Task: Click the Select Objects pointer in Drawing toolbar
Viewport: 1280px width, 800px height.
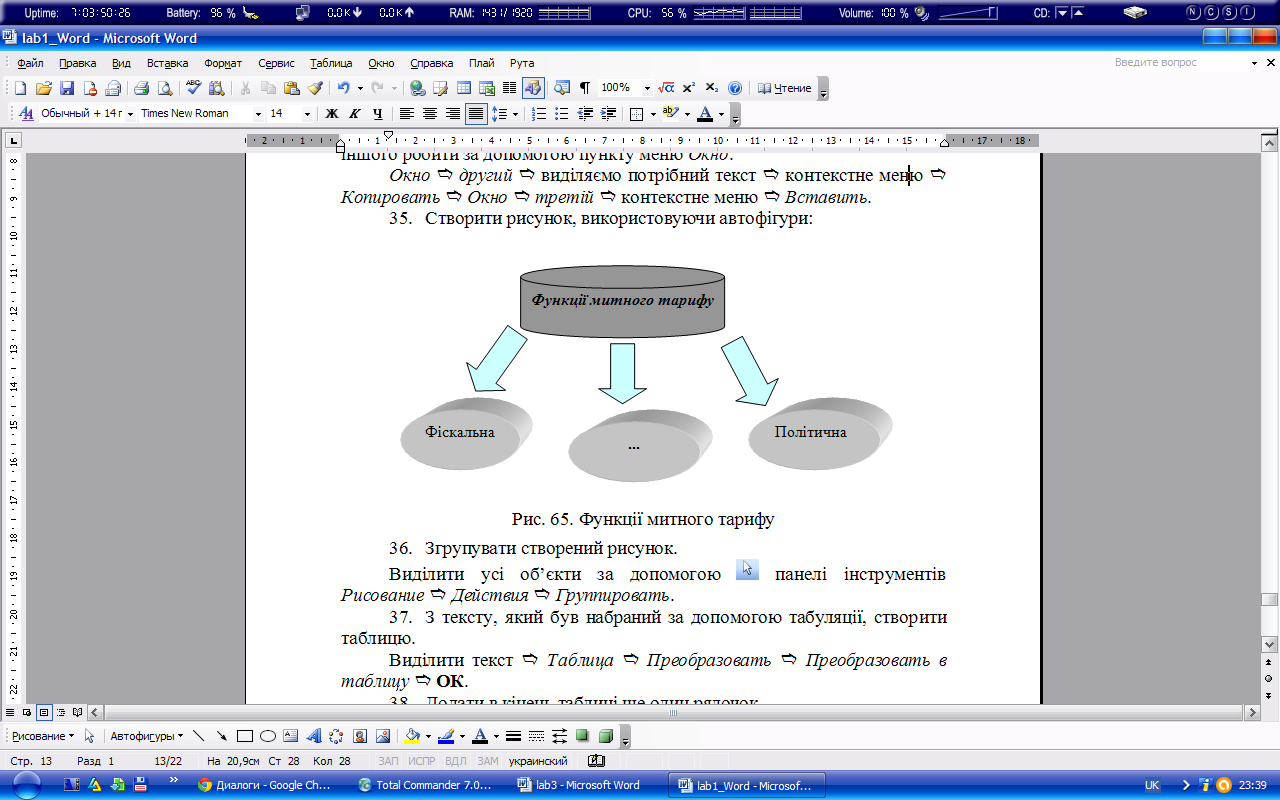Action: pyautogui.click(x=90, y=736)
